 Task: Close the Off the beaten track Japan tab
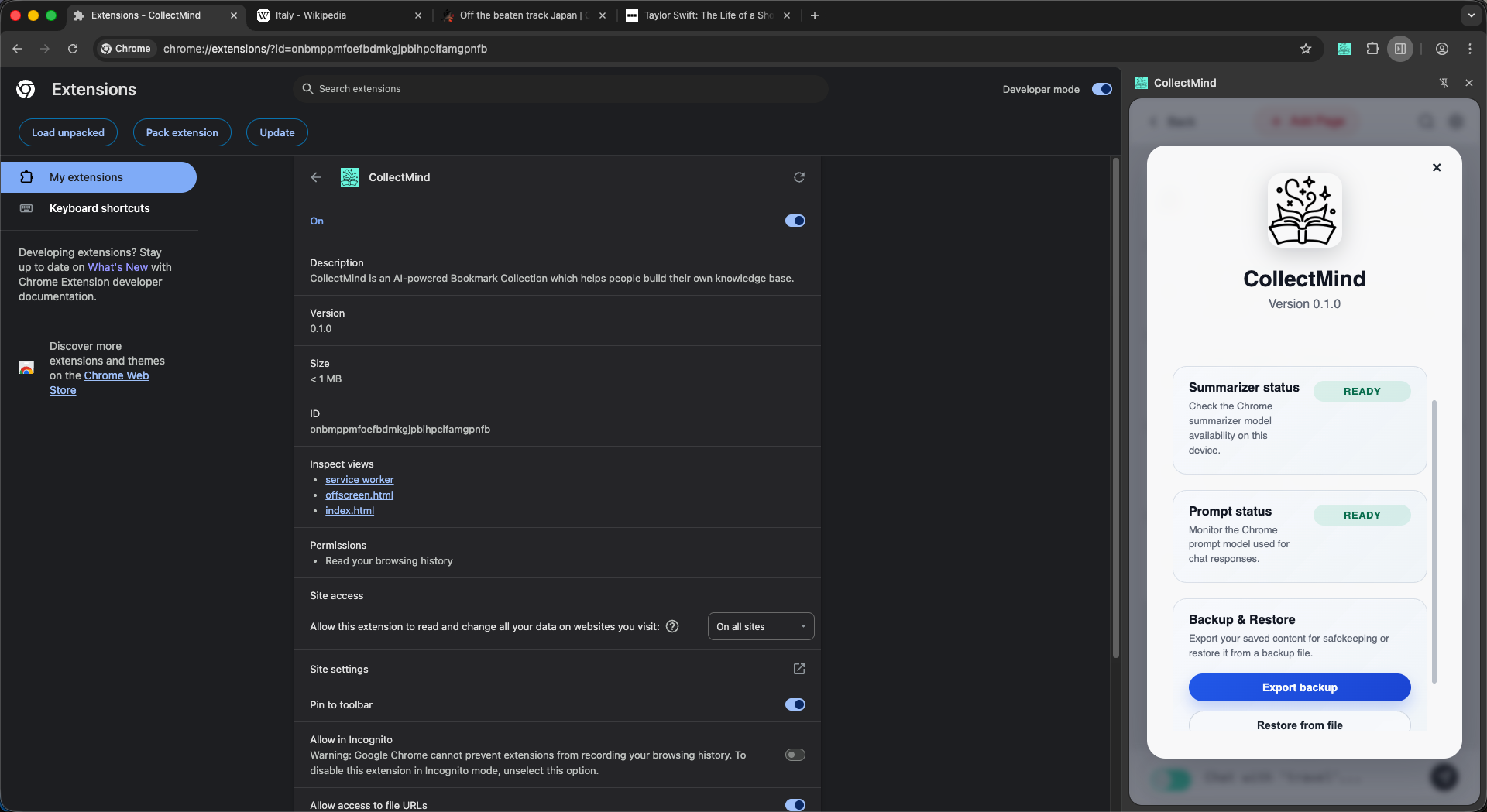tap(603, 15)
